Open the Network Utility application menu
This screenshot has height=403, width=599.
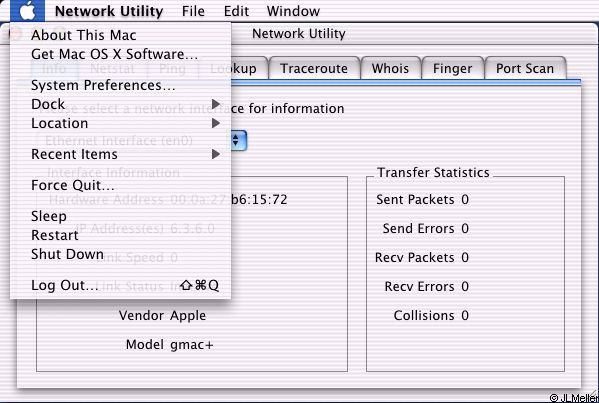coord(109,11)
